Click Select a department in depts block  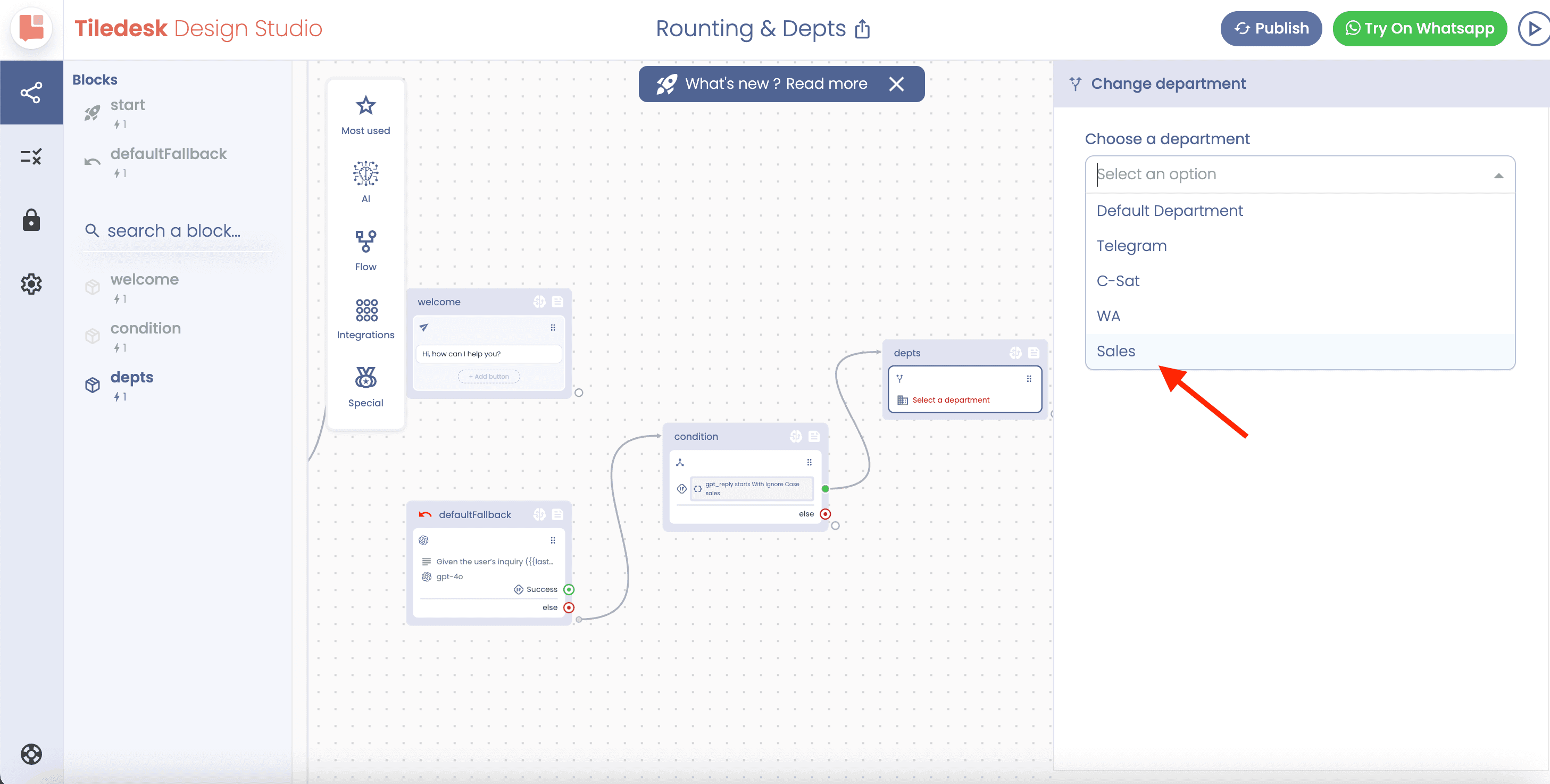950,400
